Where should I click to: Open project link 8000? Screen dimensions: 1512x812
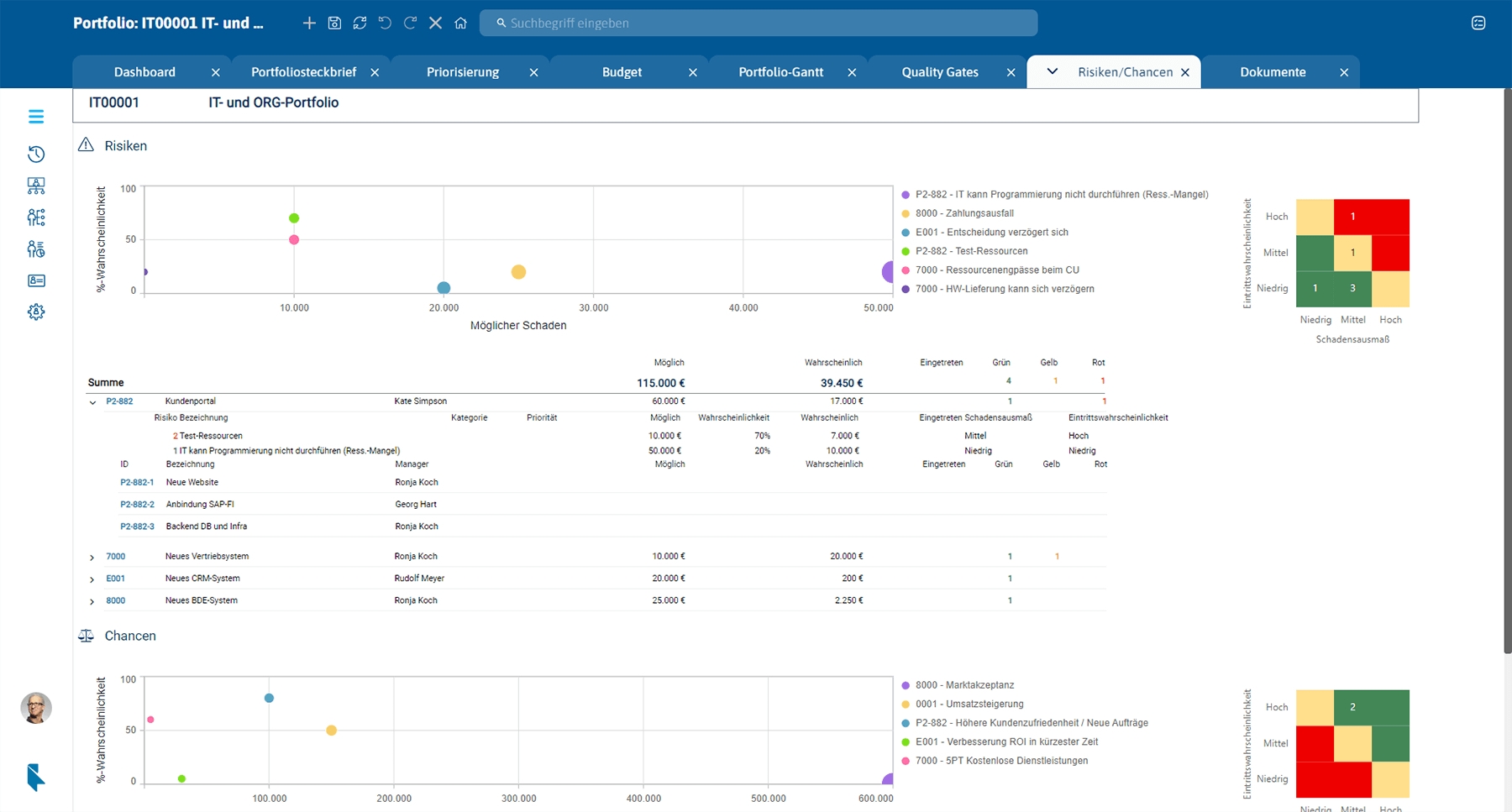(x=116, y=601)
